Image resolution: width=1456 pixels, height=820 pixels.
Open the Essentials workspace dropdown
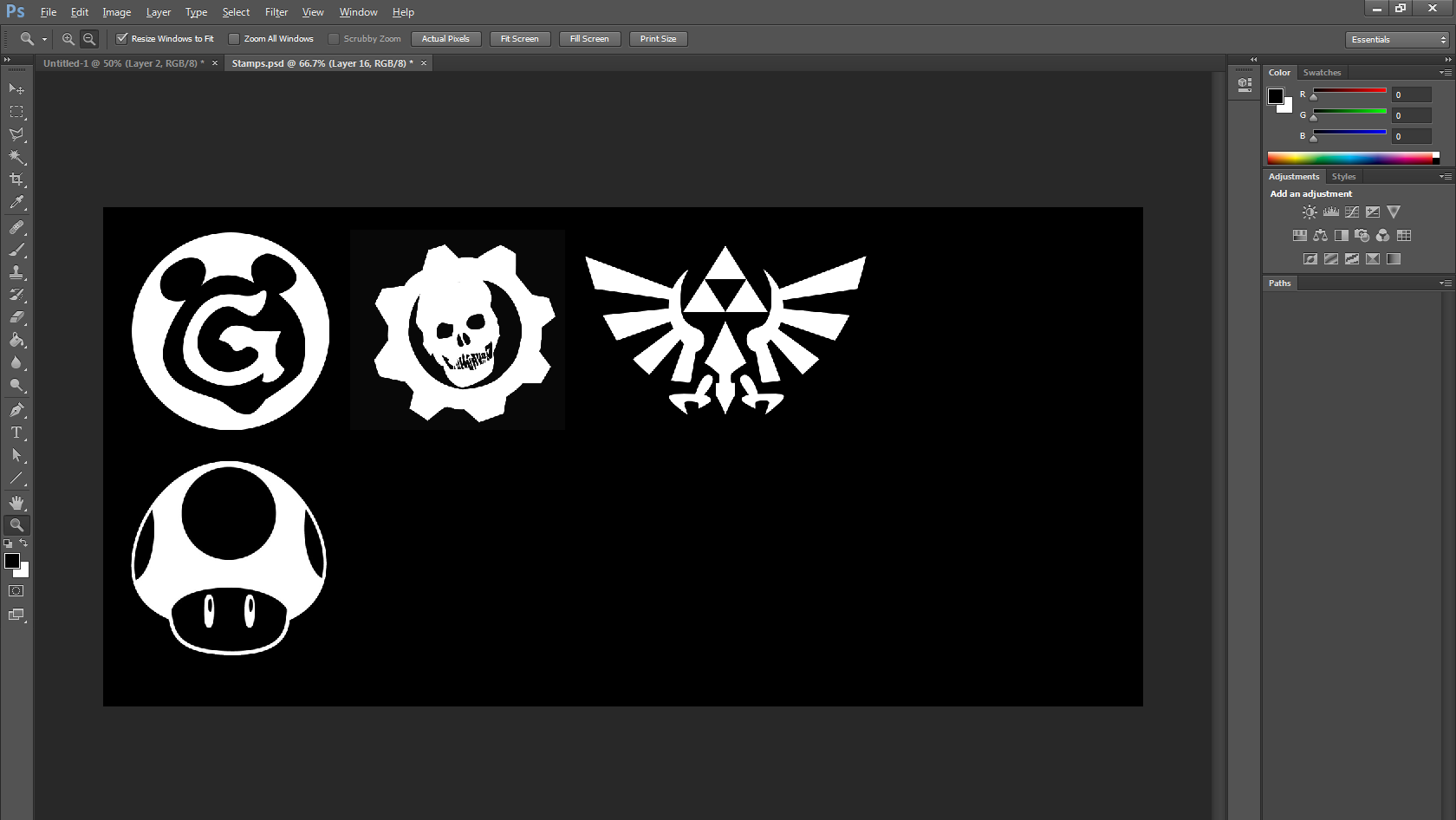(1398, 40)
